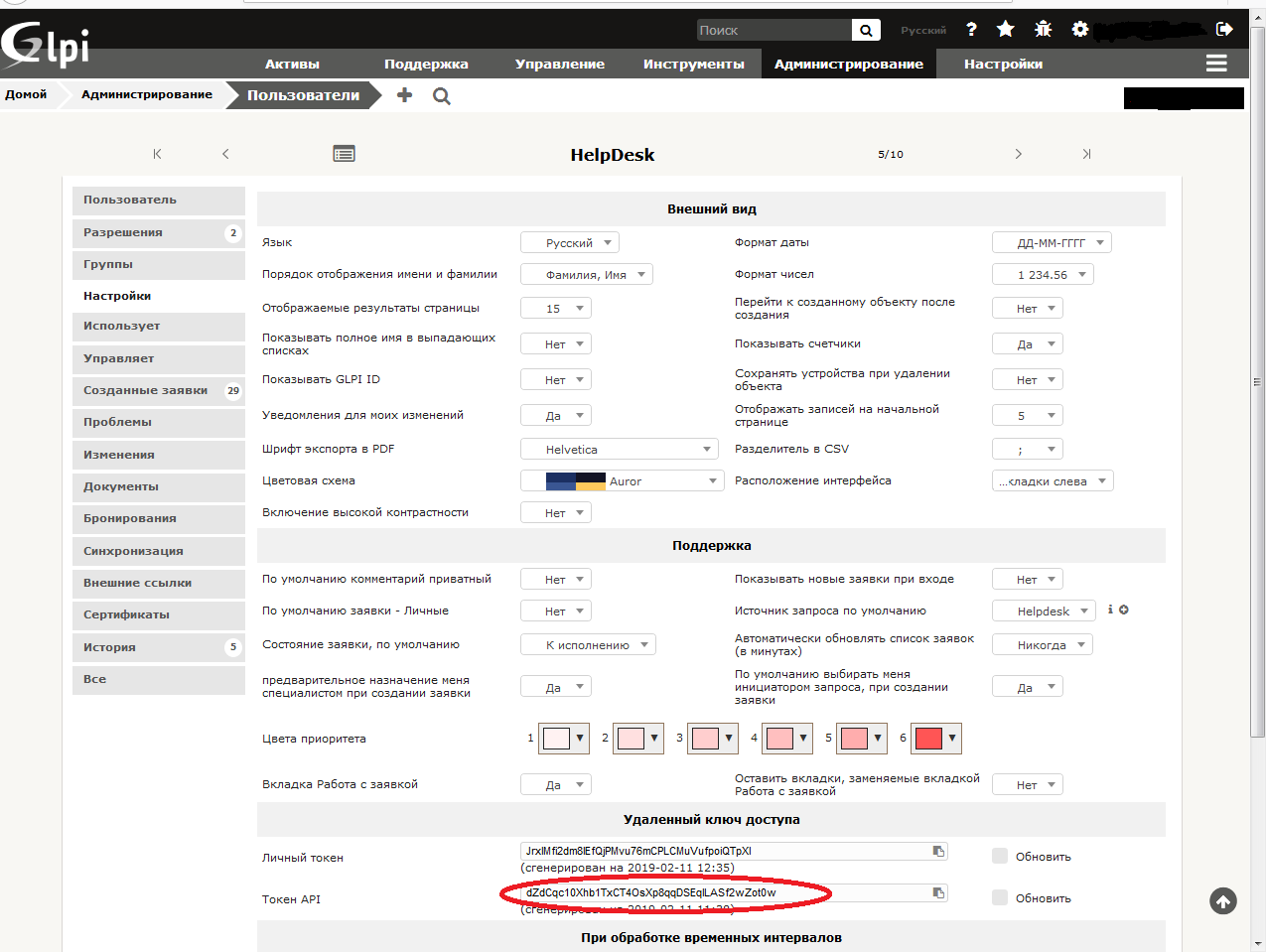Open the Администрирование menu
The height and width of the screenshot is (952, 1266).
(848, 65)
